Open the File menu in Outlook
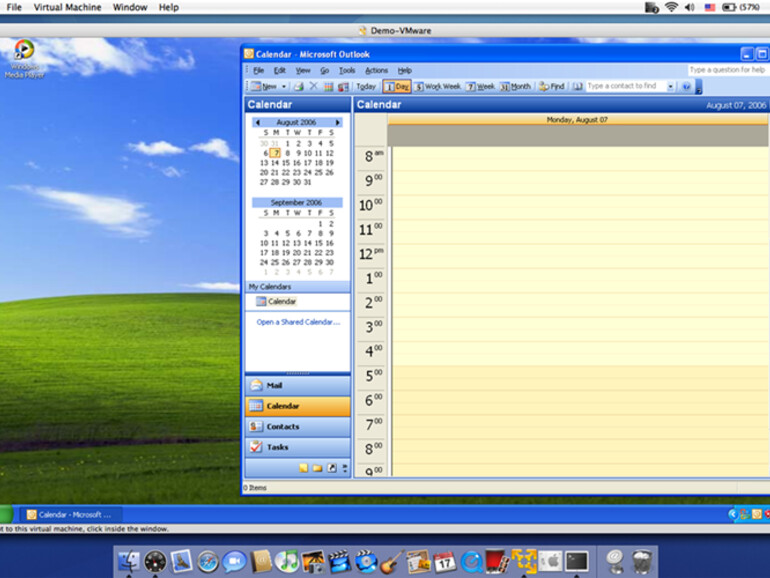The width and height of the screenshot is (770, 578). tap(258, 70)
